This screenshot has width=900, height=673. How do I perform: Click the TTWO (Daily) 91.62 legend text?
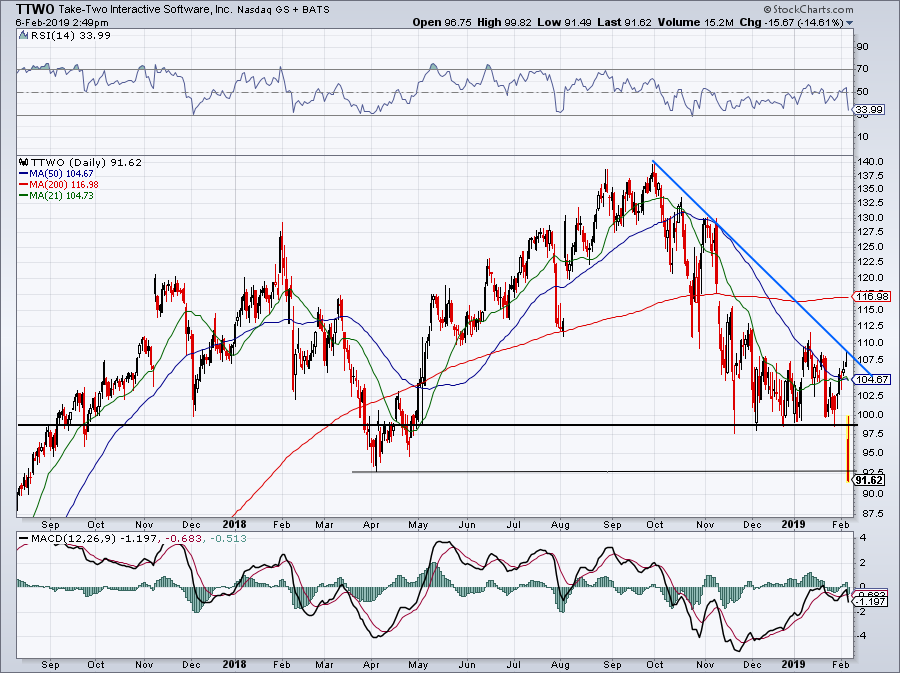point(86,162)
